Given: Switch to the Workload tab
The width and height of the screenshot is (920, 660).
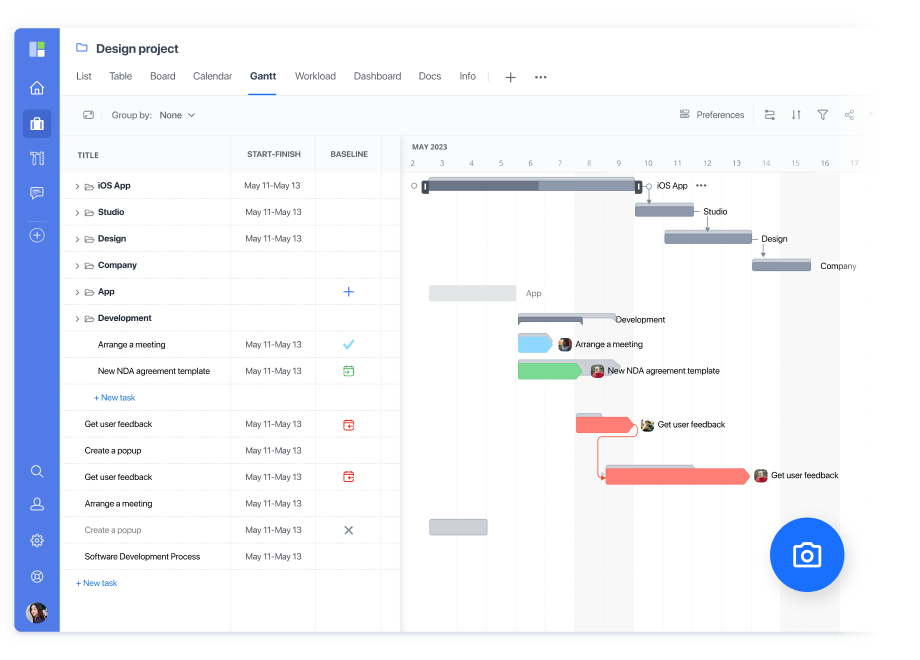Looking at the screenshot, I should (315, 76).
